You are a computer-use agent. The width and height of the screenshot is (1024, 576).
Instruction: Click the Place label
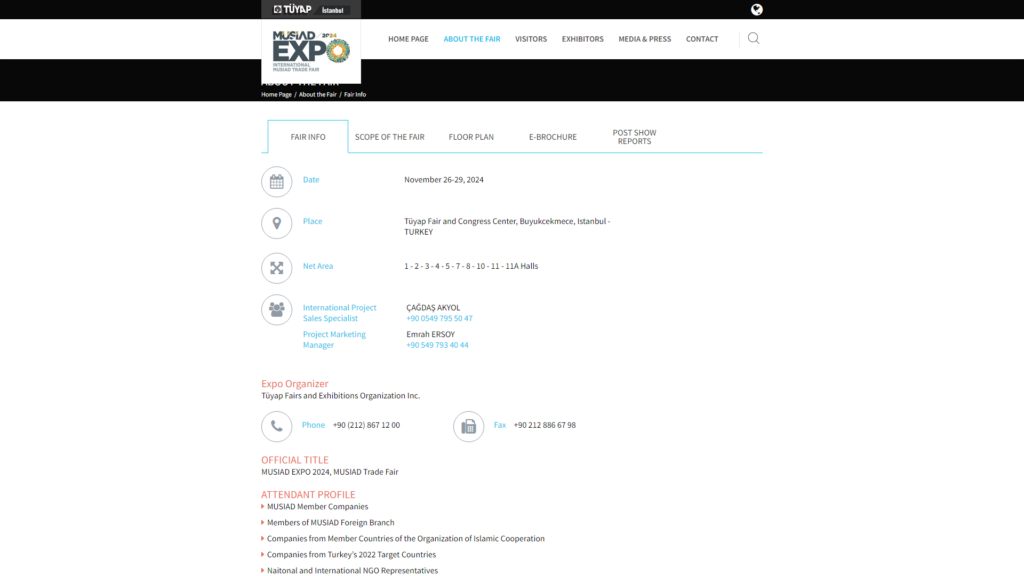(312, 221)
